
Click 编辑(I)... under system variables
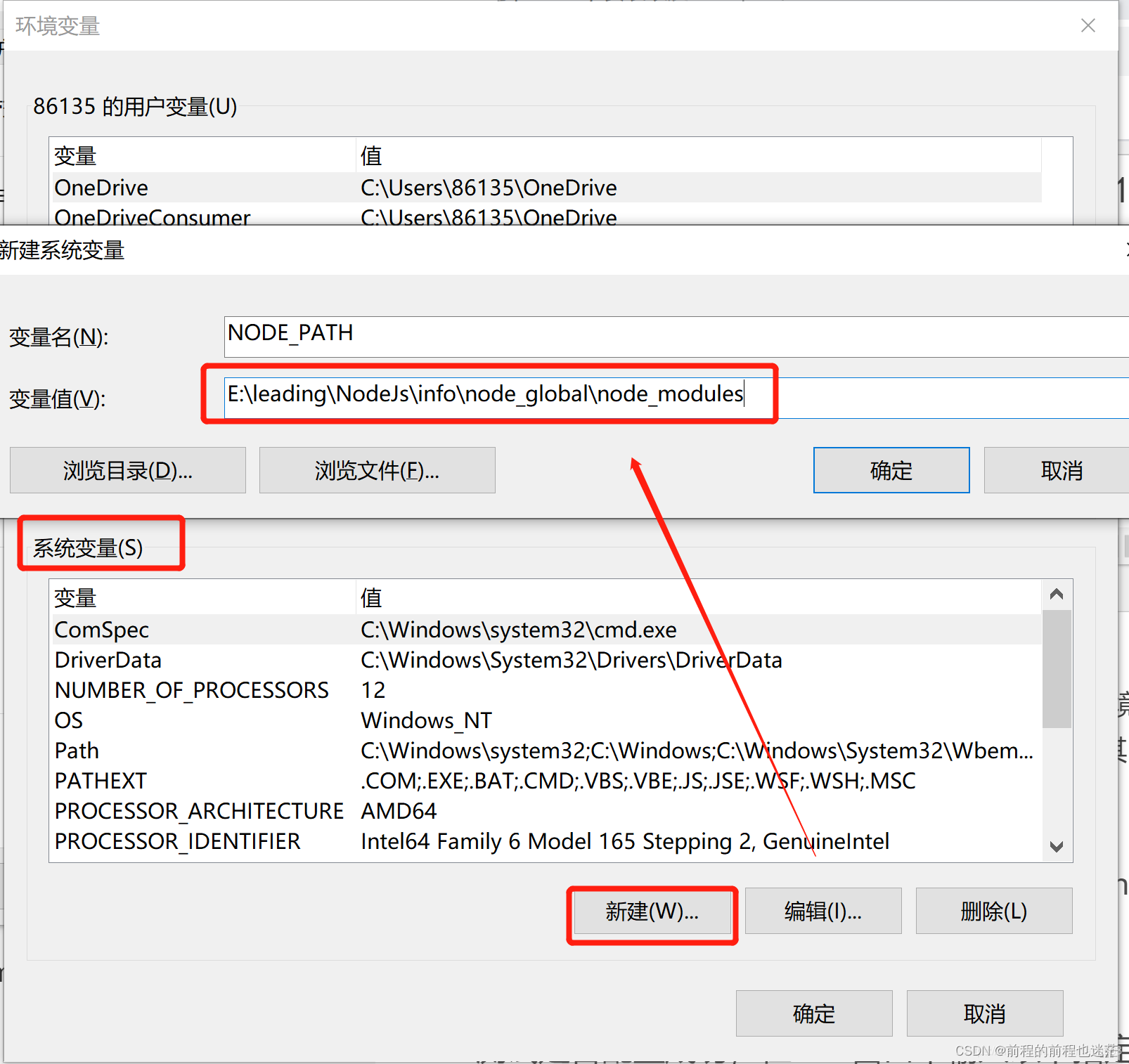(x=823, y=911)
